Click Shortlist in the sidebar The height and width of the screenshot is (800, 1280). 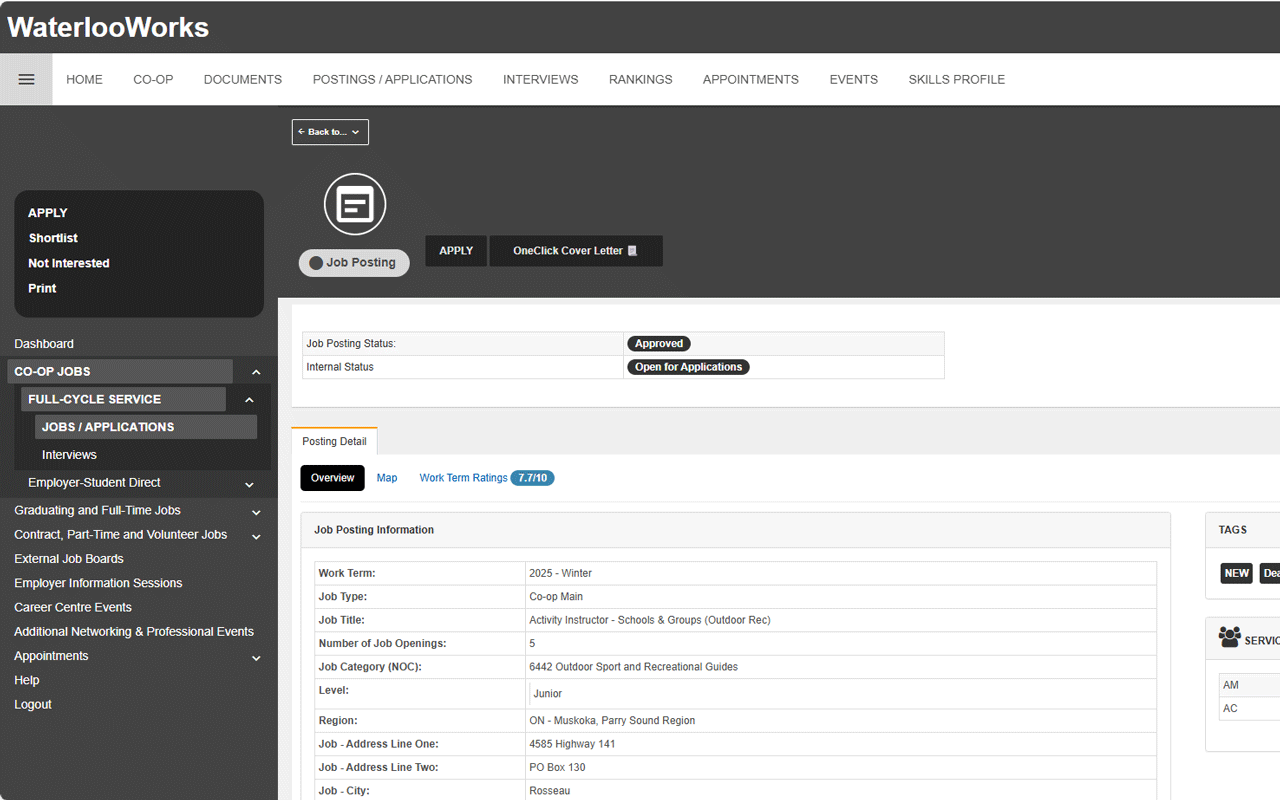(x=53, y=238)
